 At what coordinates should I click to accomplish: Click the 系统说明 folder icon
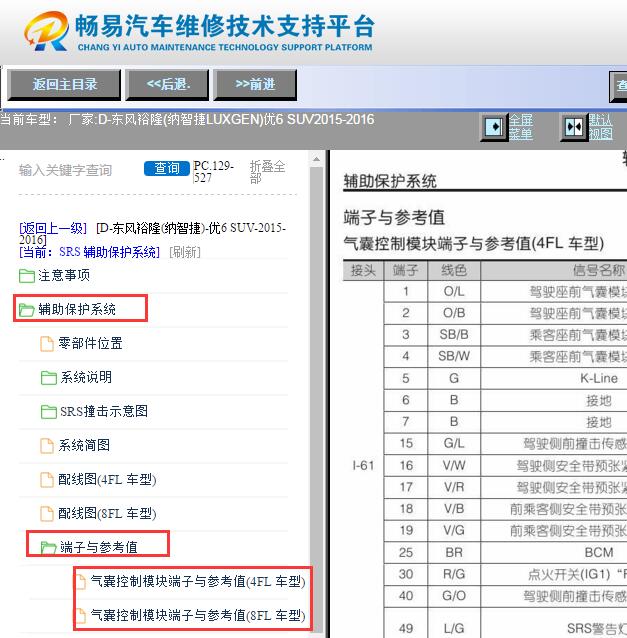[49, 378]
